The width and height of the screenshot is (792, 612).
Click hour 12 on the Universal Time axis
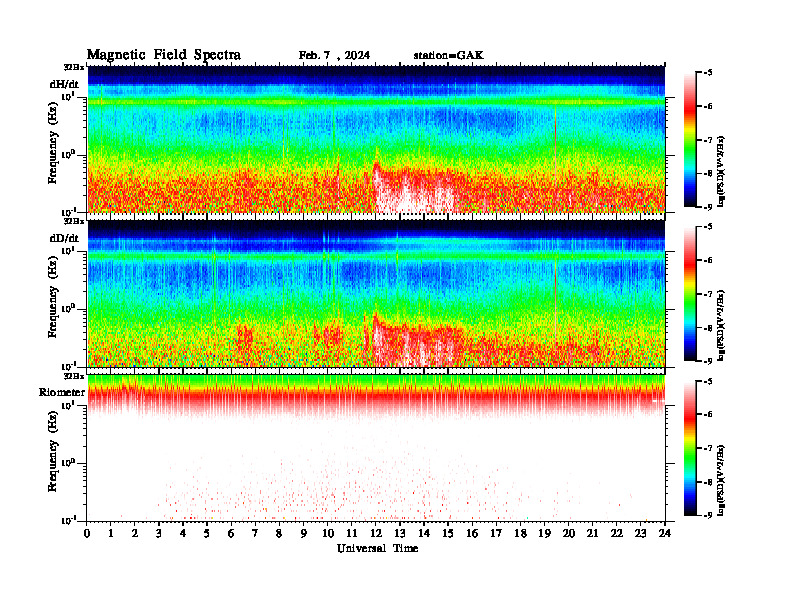[376, 533]
